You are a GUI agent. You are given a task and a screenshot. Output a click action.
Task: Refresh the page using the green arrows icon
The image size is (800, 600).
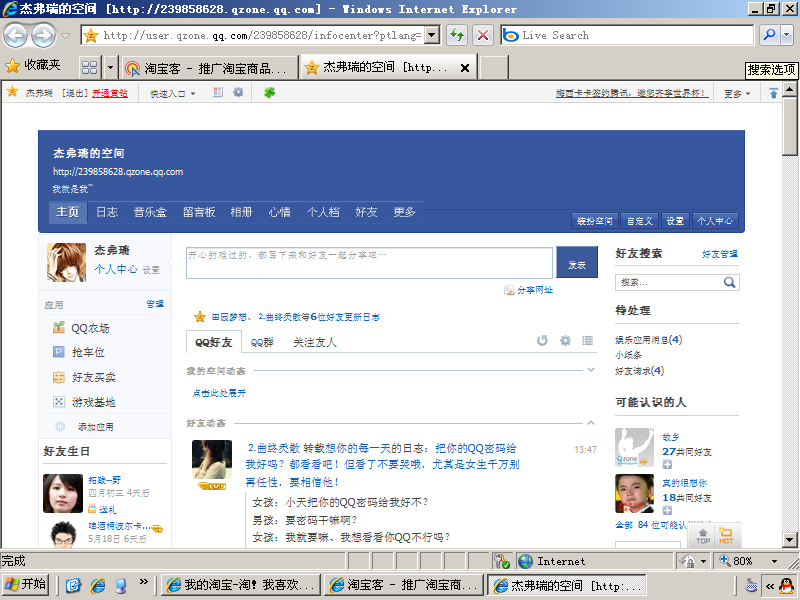point(457,35)
